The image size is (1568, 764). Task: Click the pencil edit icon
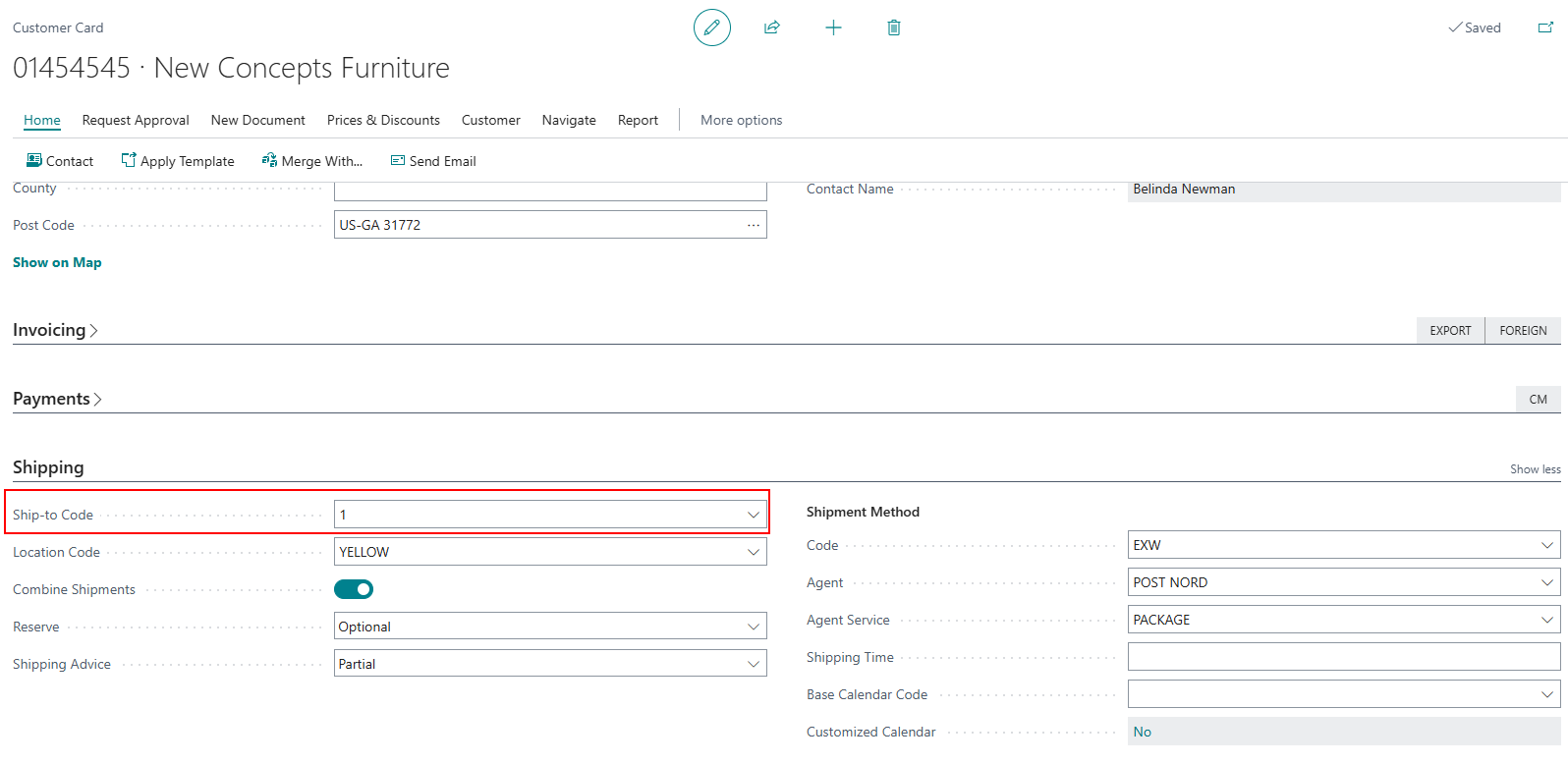712,27
